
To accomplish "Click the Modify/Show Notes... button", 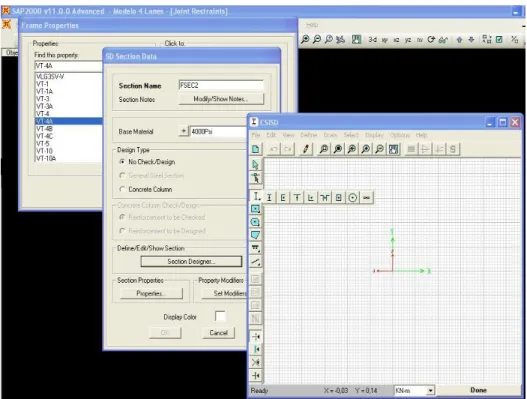I will [221, 99].
